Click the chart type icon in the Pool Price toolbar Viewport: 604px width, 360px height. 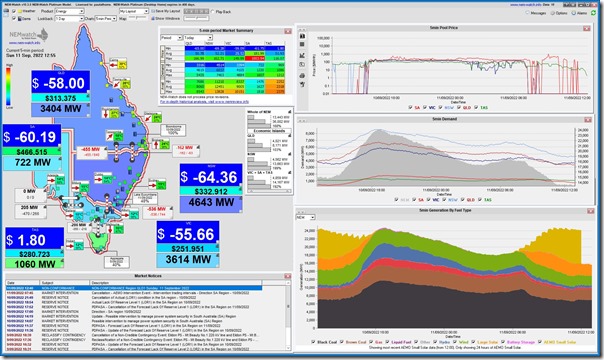pos(302,55)
